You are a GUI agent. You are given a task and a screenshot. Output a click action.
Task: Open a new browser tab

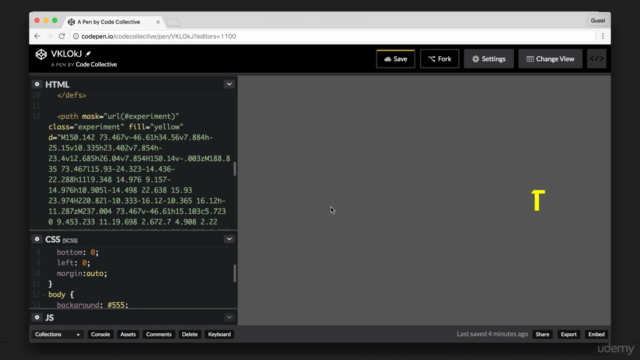point(173,22)
